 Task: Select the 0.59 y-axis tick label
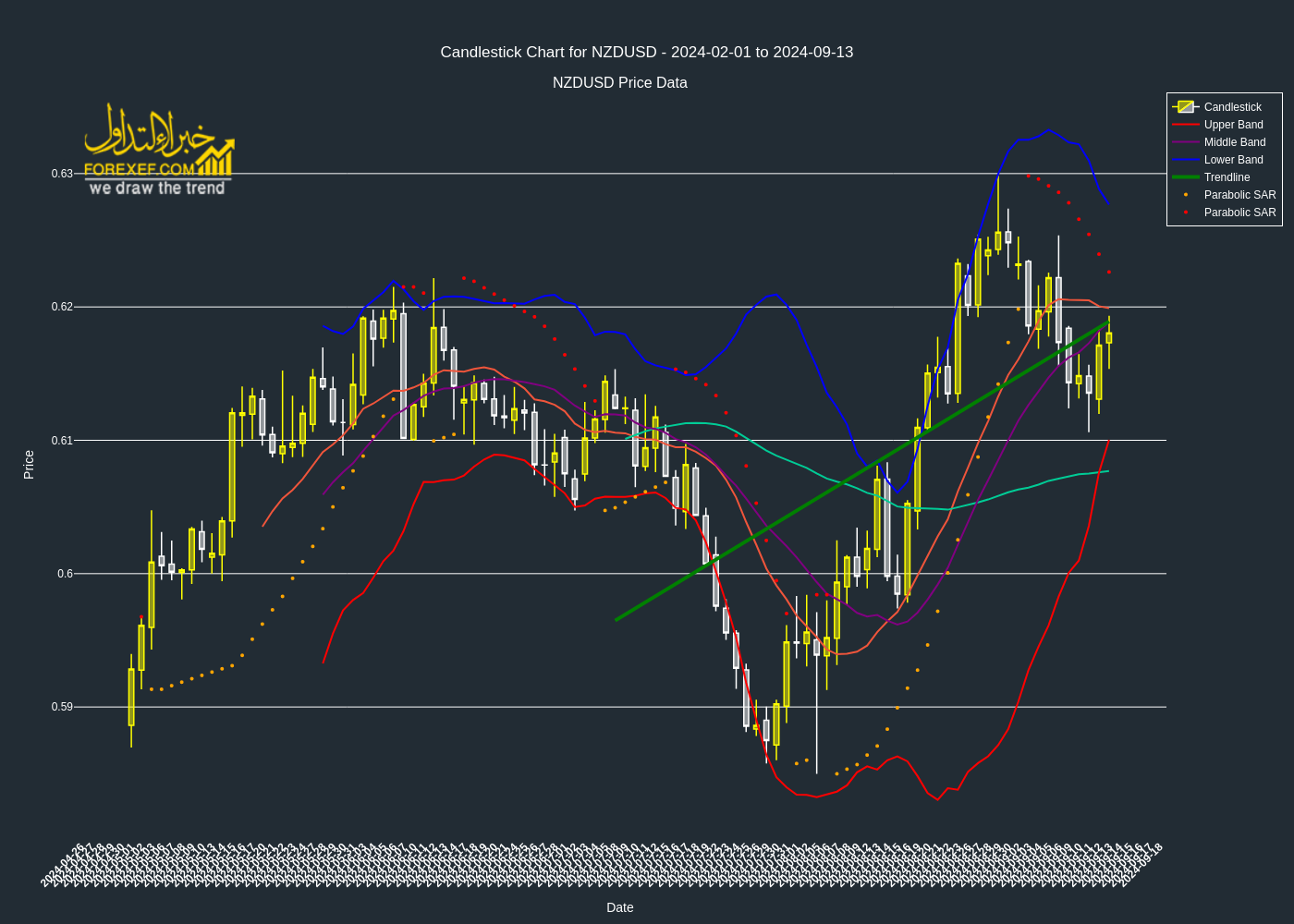(x=62, y=707)
